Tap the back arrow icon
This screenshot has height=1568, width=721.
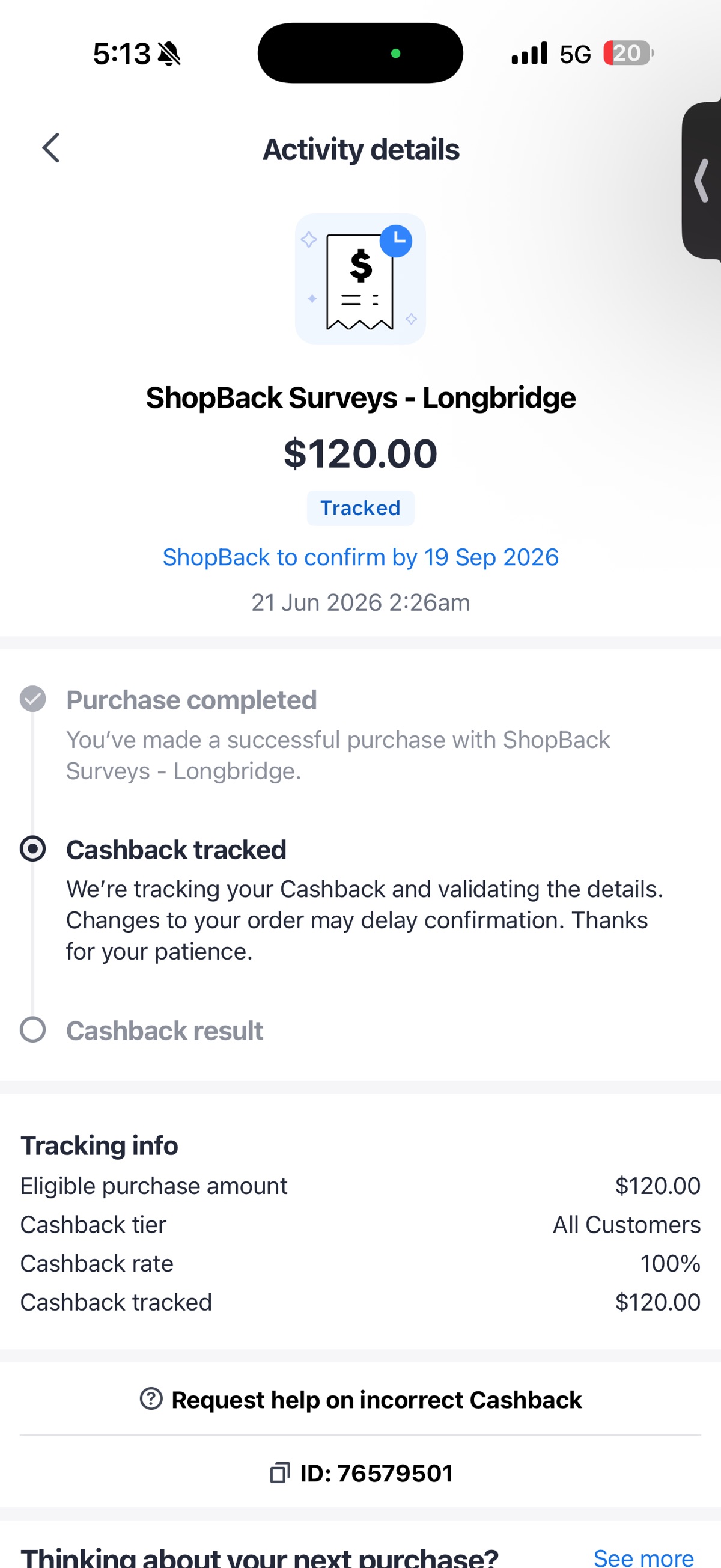pyautogui.click(x=51, y=148)
